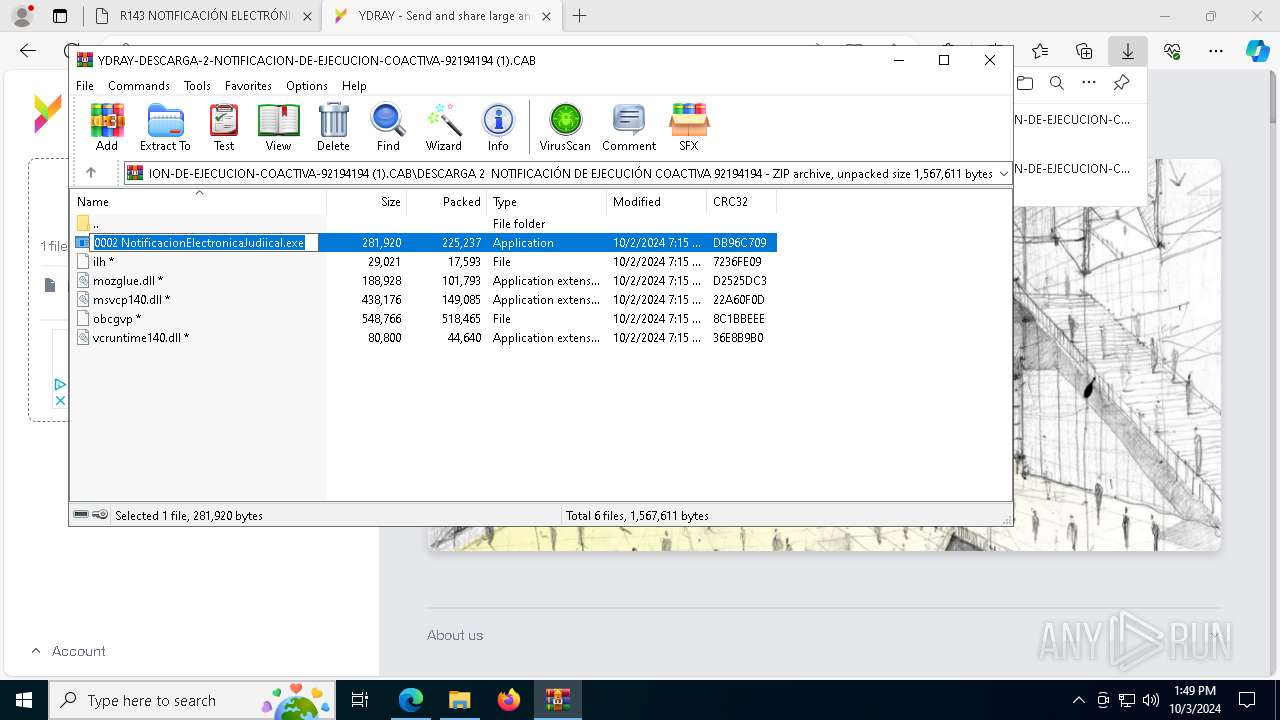
Task: Open the Wizard tool
Action: coord(443,127)
